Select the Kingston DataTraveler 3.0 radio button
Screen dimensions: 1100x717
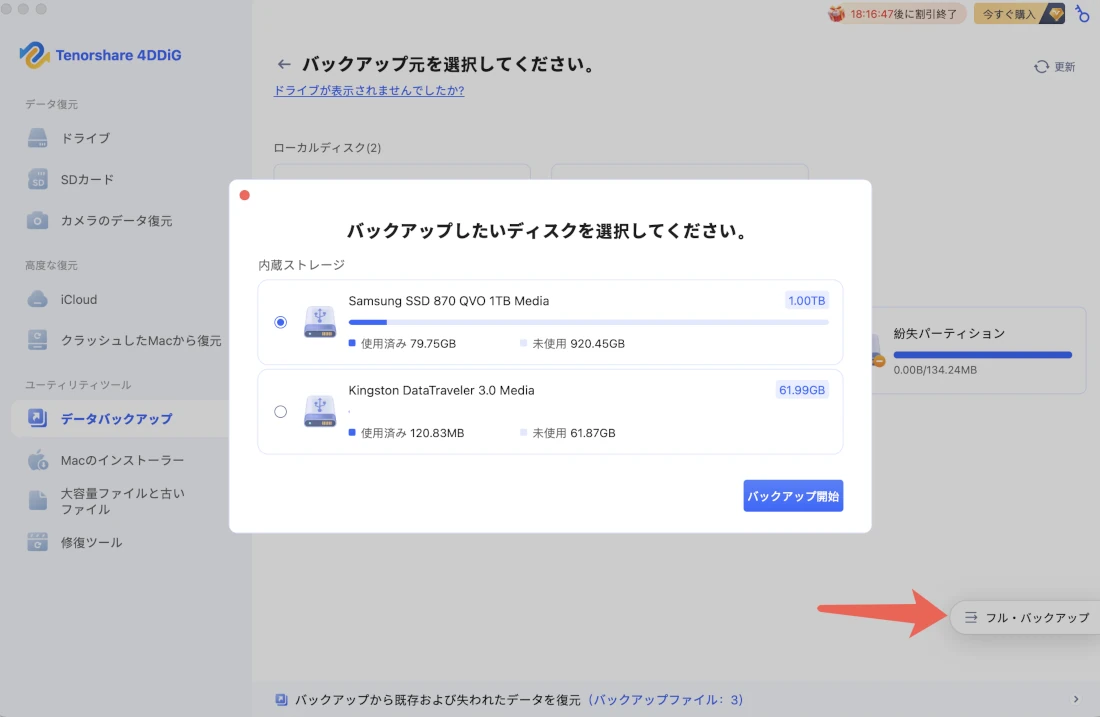tap(281, 412)
